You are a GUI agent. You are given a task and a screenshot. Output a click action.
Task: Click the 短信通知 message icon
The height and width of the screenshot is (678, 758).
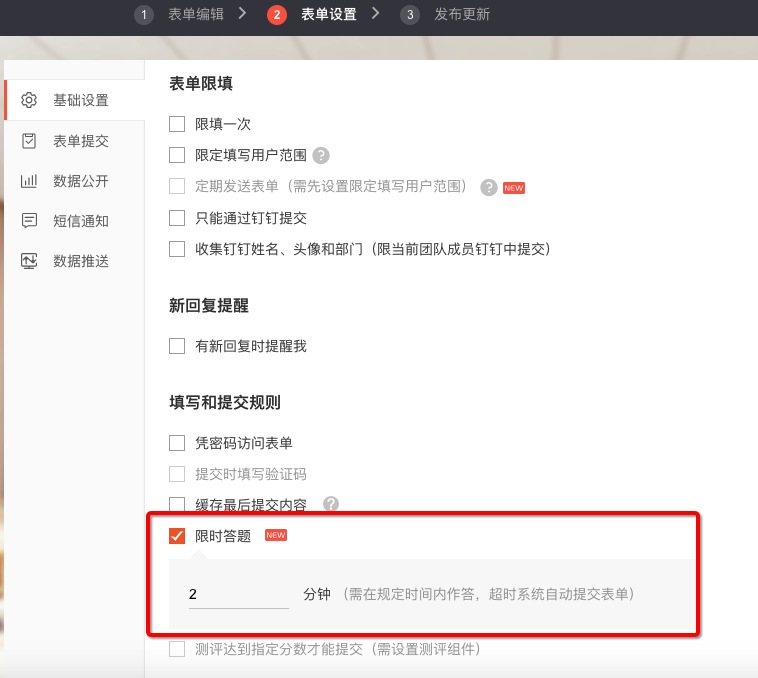29,221
